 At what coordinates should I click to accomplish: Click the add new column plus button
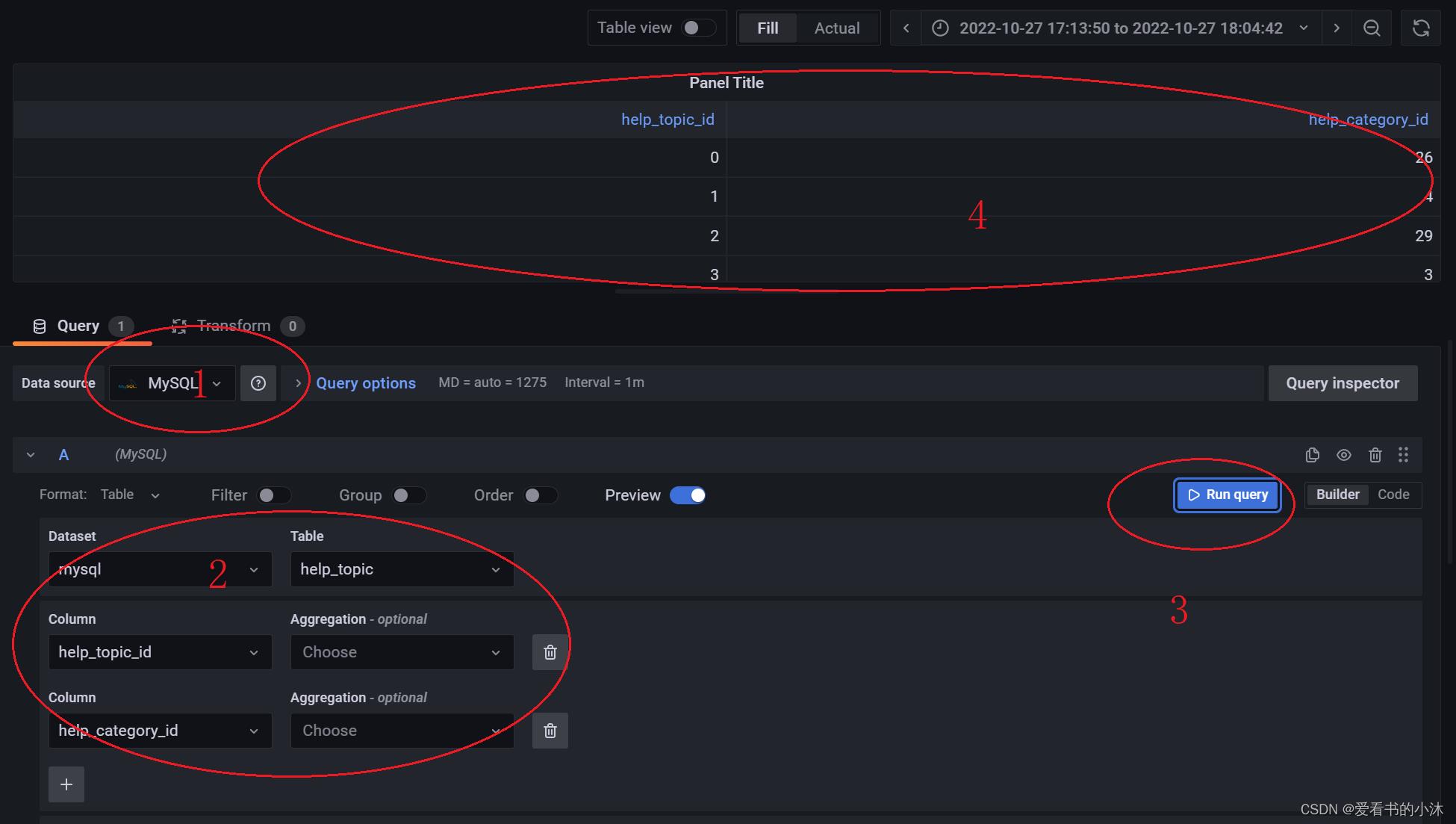point(66,783)
